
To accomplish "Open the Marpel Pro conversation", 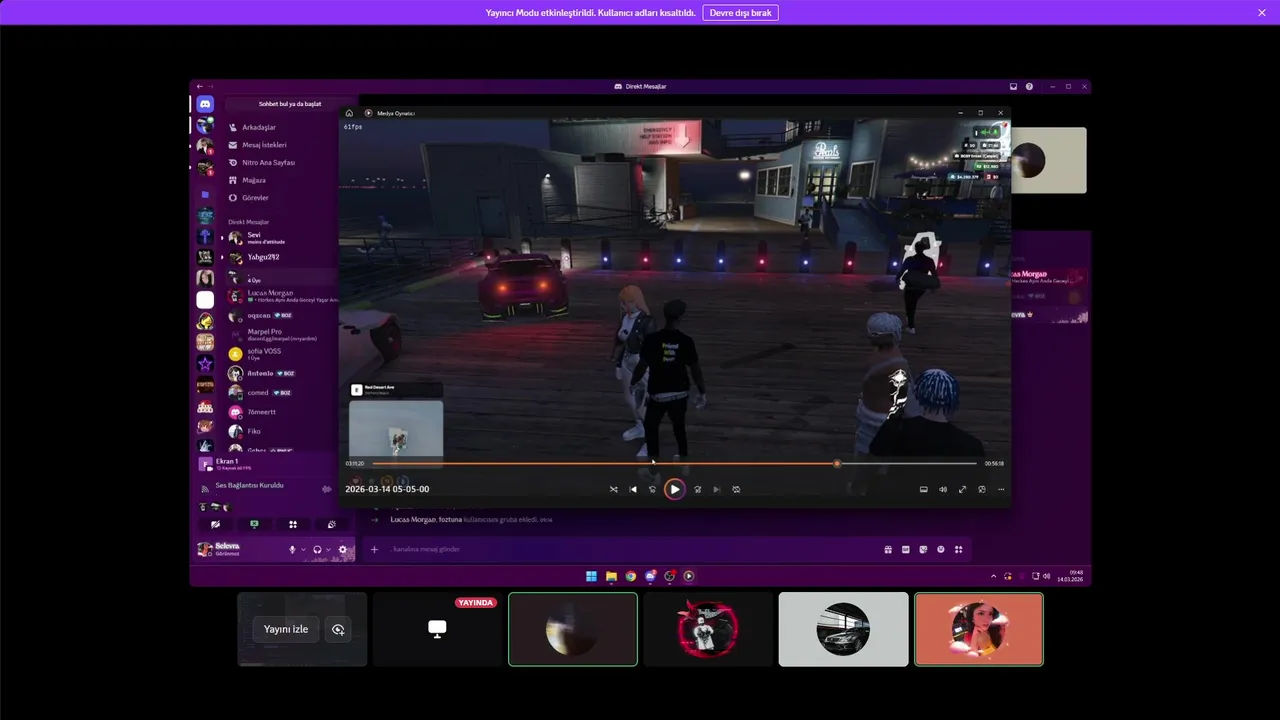I will (283, 334).
